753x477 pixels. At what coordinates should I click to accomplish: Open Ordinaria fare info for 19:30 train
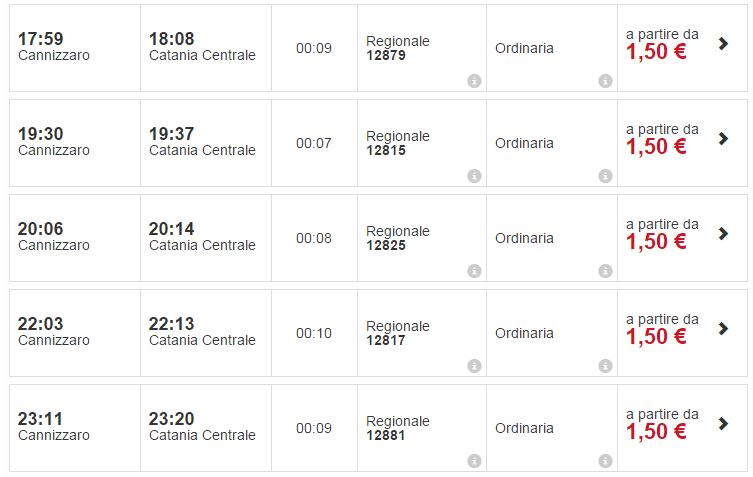605,176
